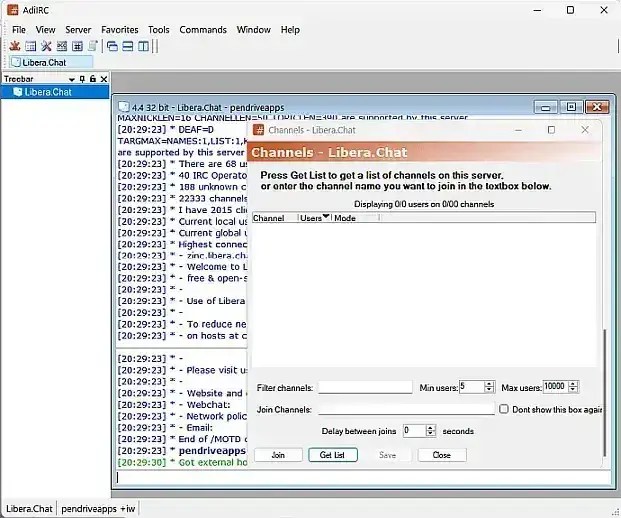The height and width of the screenshot is (518, 621).
Task: Sort by the Users column header
Action: 314,218
